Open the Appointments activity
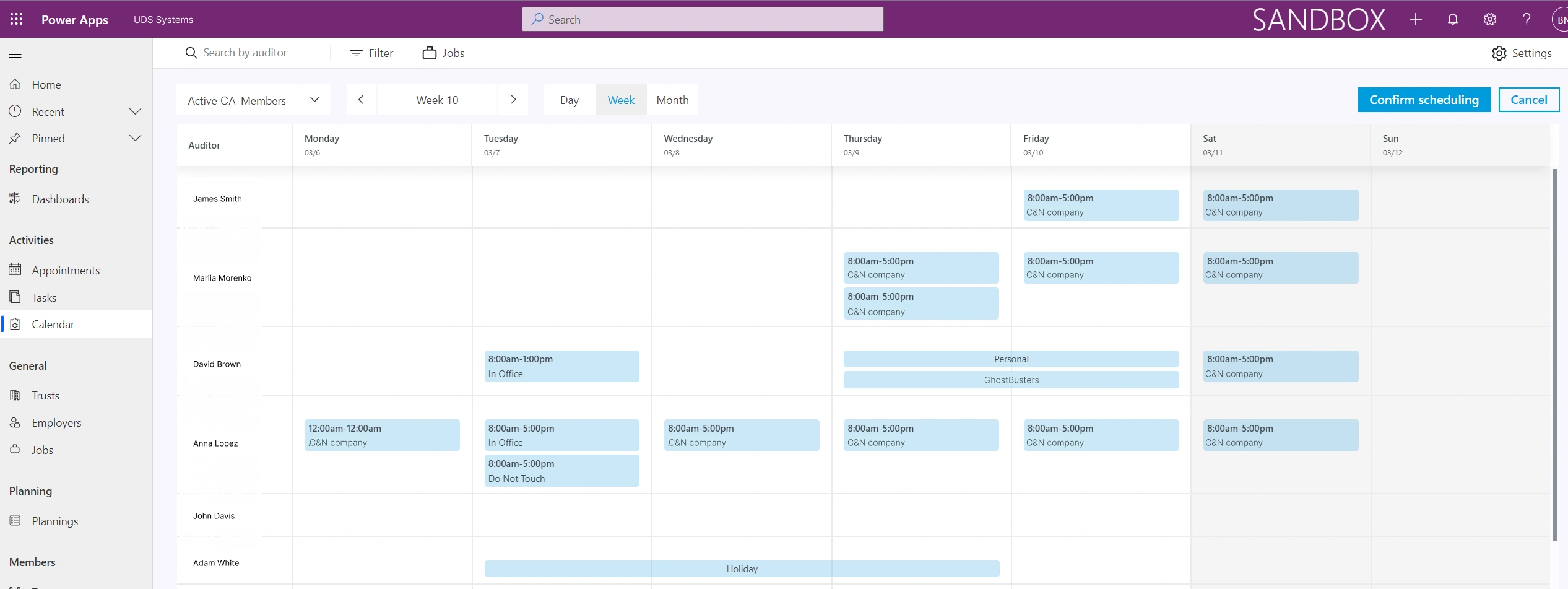1568x589 pixels. 66,270
